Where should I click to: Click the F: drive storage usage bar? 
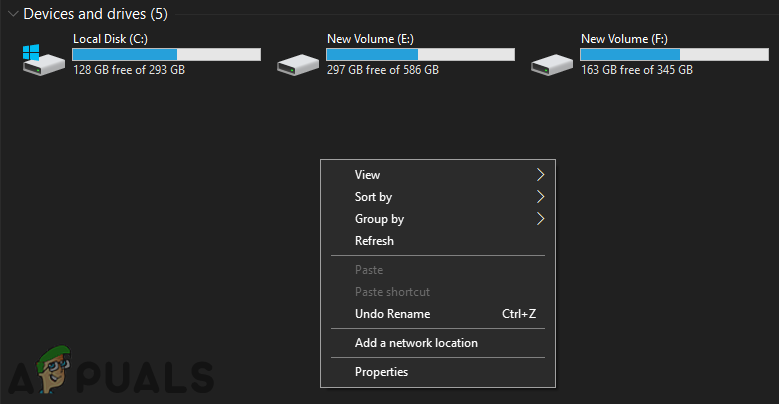674,54
